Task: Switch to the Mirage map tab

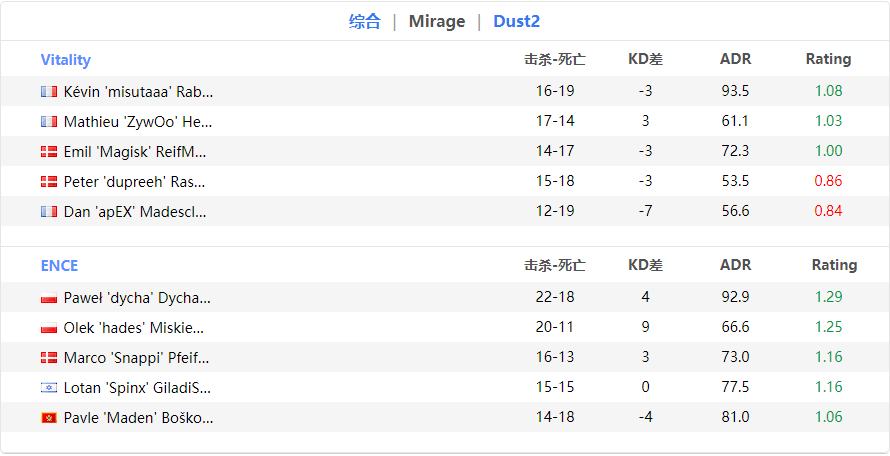Action: point(437,21)
